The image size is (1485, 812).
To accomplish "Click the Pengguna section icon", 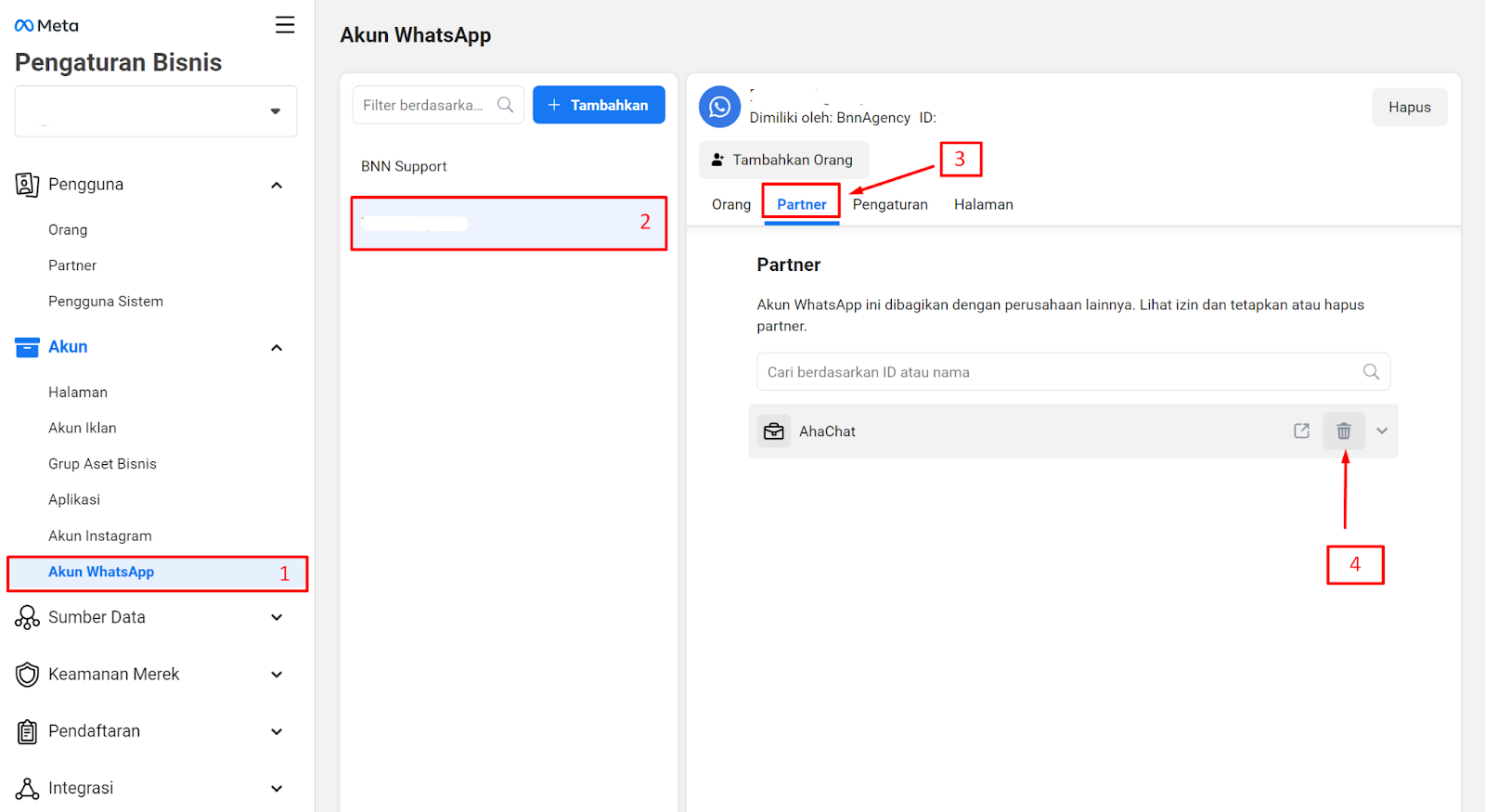I will [x=27, y=185].
